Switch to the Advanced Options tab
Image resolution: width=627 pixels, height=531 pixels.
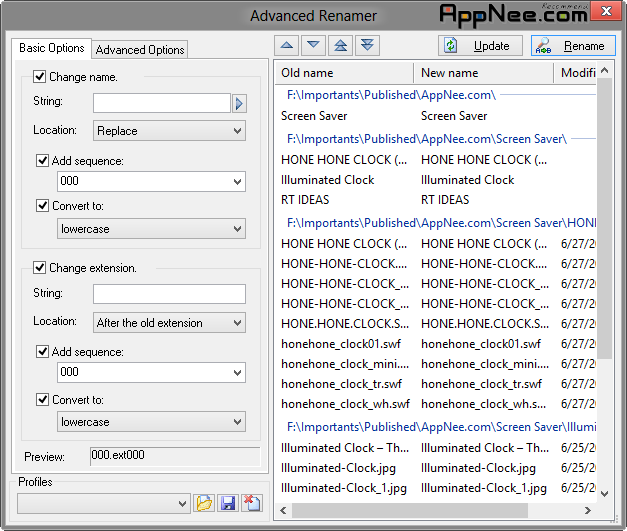tap(140, 50)
